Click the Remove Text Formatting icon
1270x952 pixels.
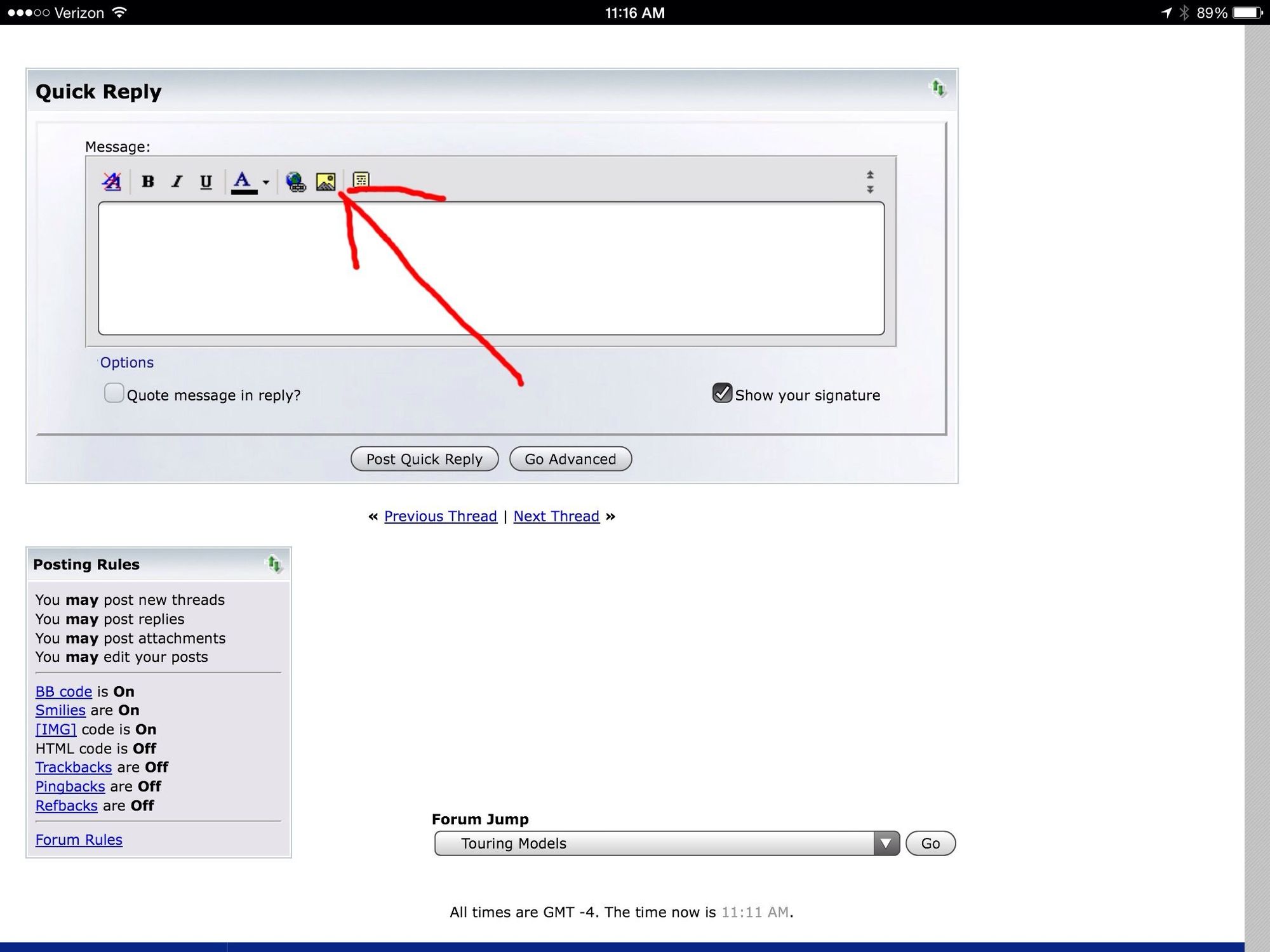tap(112, 182)
